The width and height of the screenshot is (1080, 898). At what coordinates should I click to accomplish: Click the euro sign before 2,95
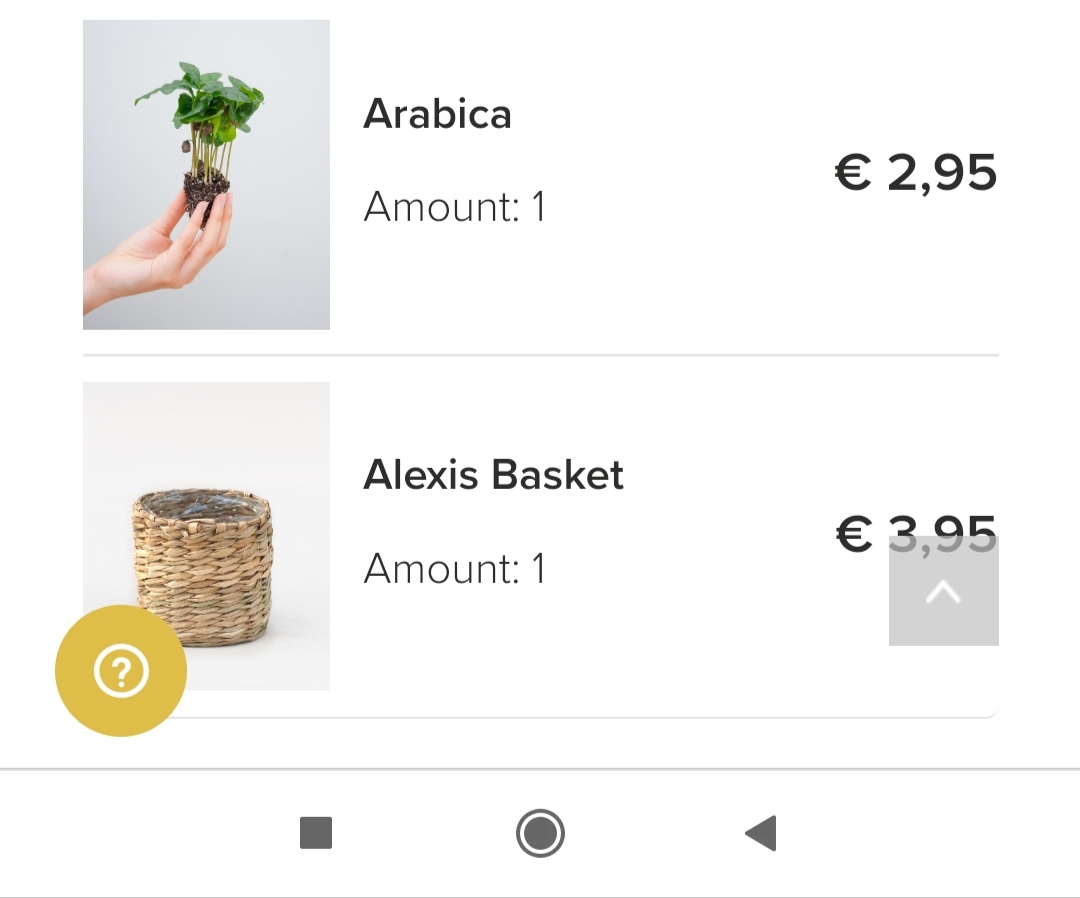853,171
